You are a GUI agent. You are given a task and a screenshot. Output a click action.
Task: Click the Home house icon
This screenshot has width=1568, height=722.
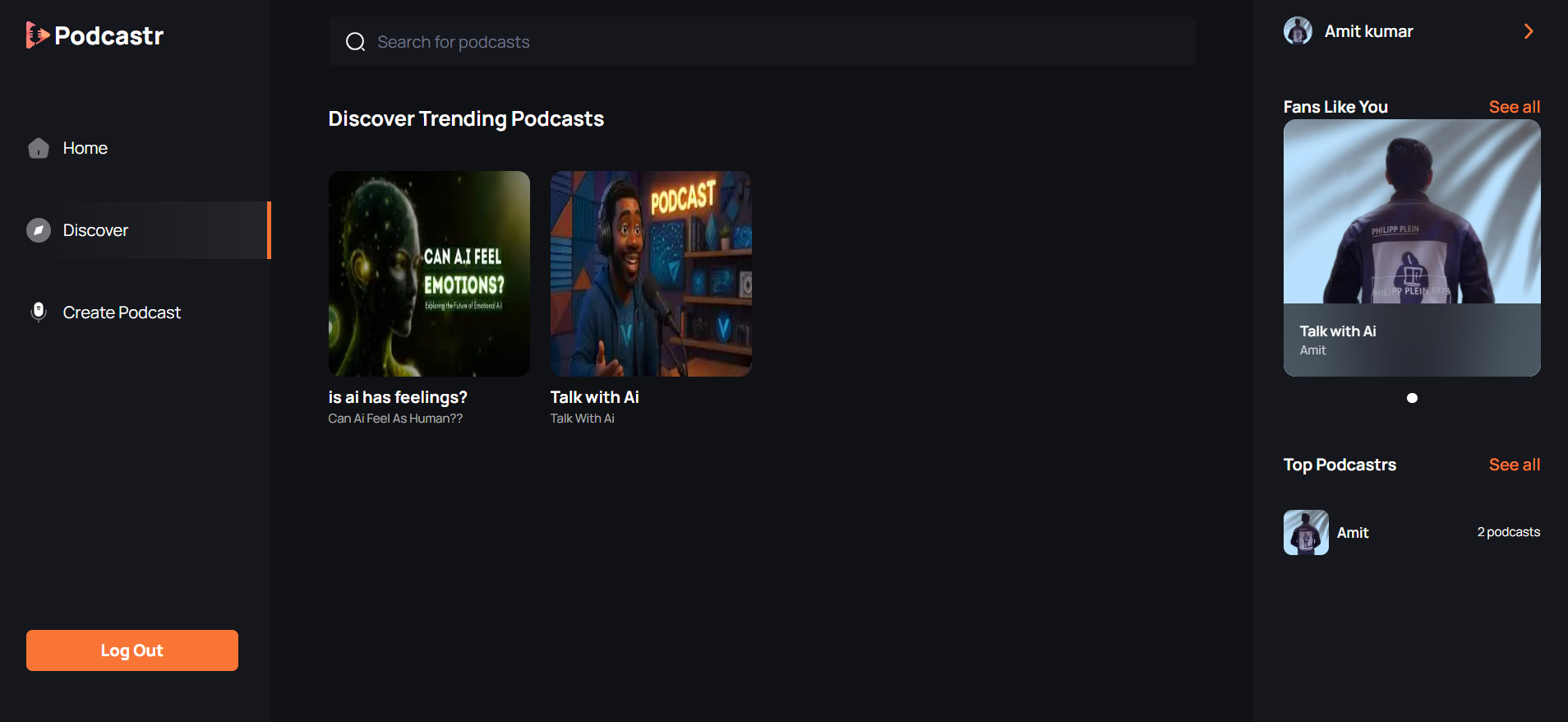[x=39, y=148]
